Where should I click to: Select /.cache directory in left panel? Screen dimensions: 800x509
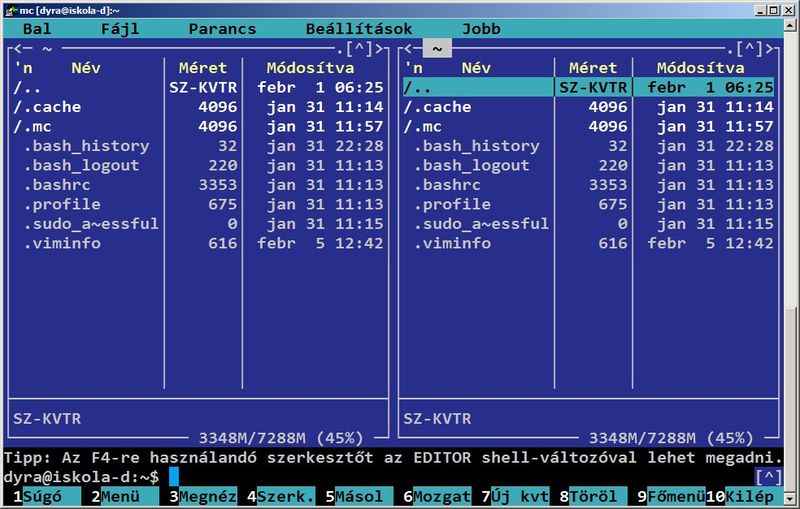198,107
